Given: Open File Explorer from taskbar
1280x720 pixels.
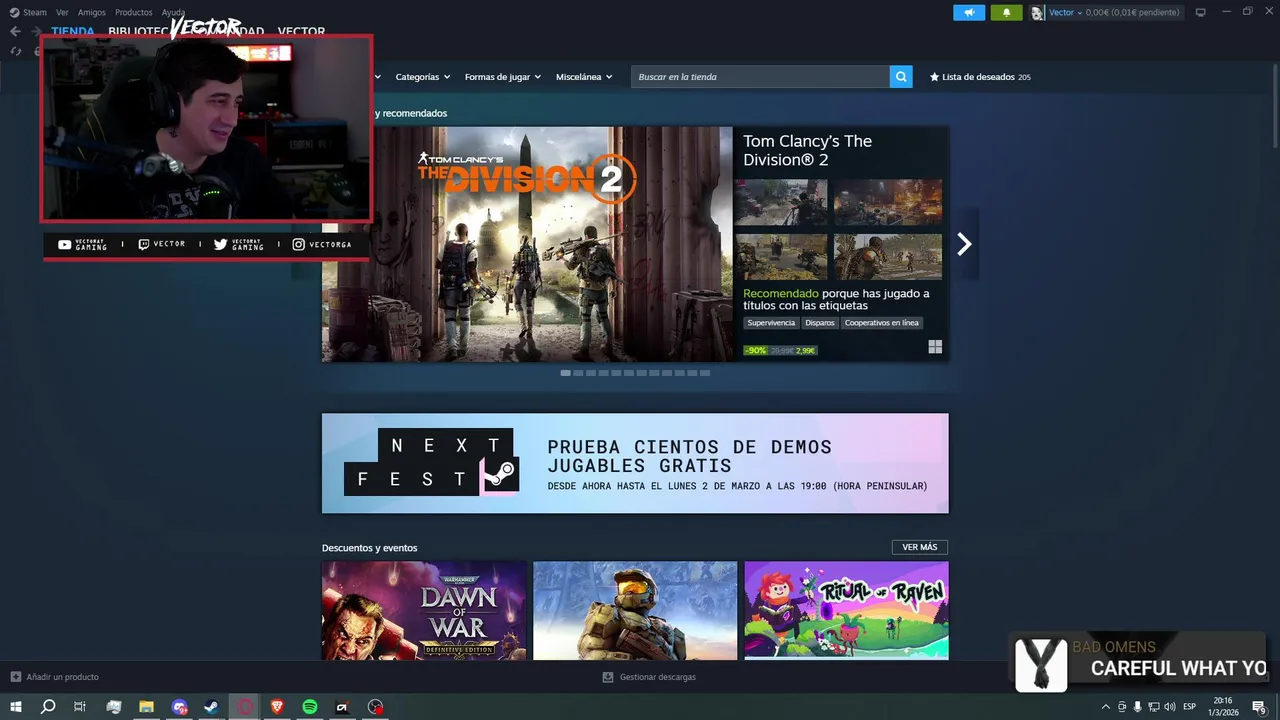Looking at the screenshot, I should coord(146,707).
